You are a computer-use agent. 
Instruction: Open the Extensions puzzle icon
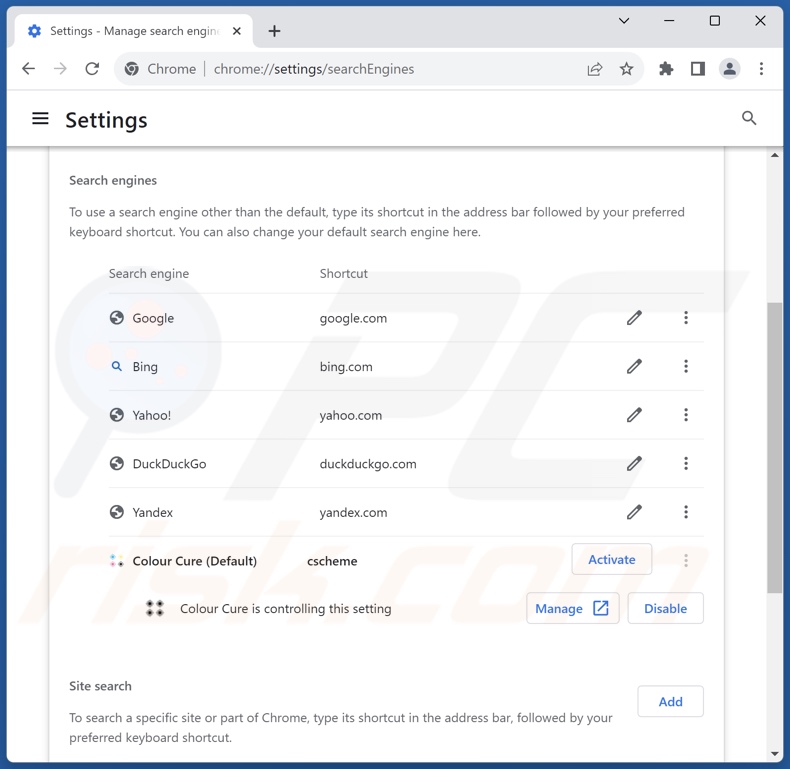pos(666,69)
